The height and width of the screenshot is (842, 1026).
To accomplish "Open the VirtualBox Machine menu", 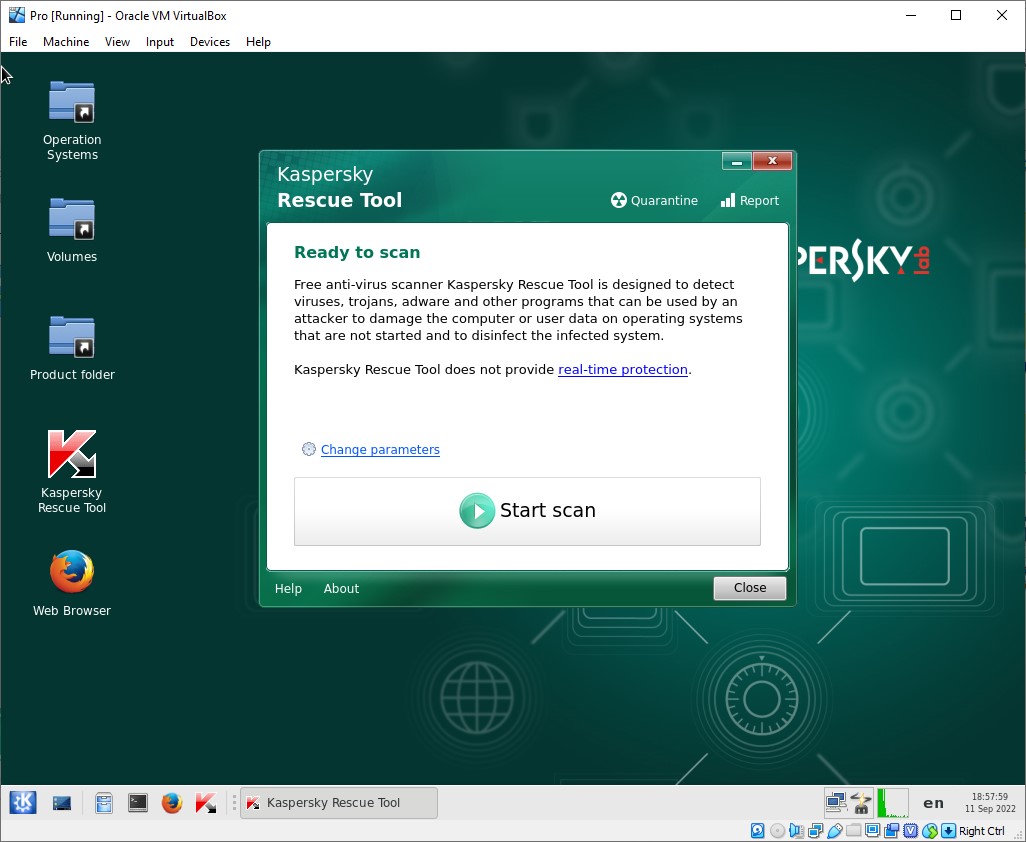I will click(66, 42).
